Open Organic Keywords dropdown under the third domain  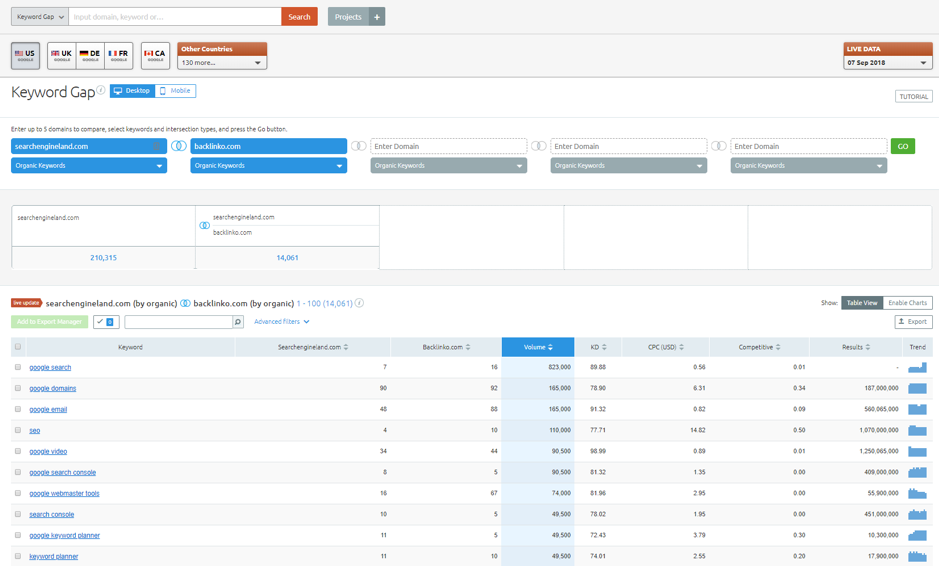click(449, 165)
